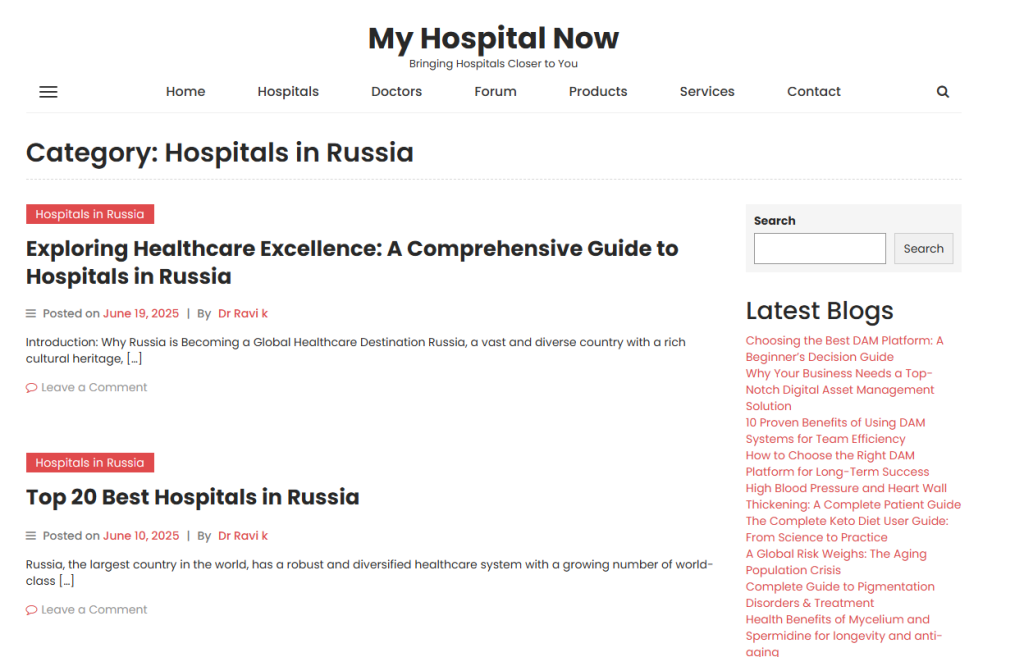Viewport: 1024px width, 657px height.
Task: Open 10 Proven Benefits of Using DAM link
Action: point(835,431)
